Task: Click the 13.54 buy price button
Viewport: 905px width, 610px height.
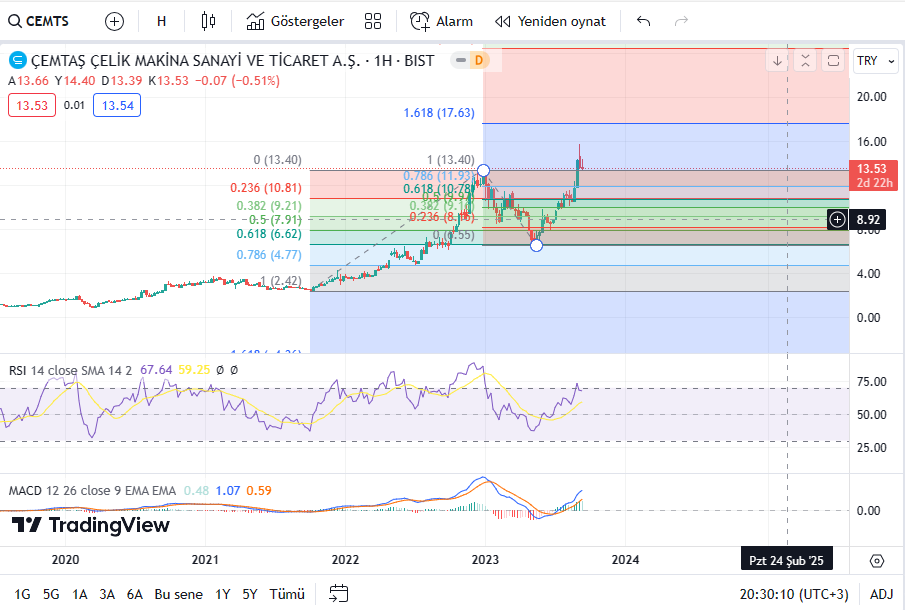Action: [117, 106]
